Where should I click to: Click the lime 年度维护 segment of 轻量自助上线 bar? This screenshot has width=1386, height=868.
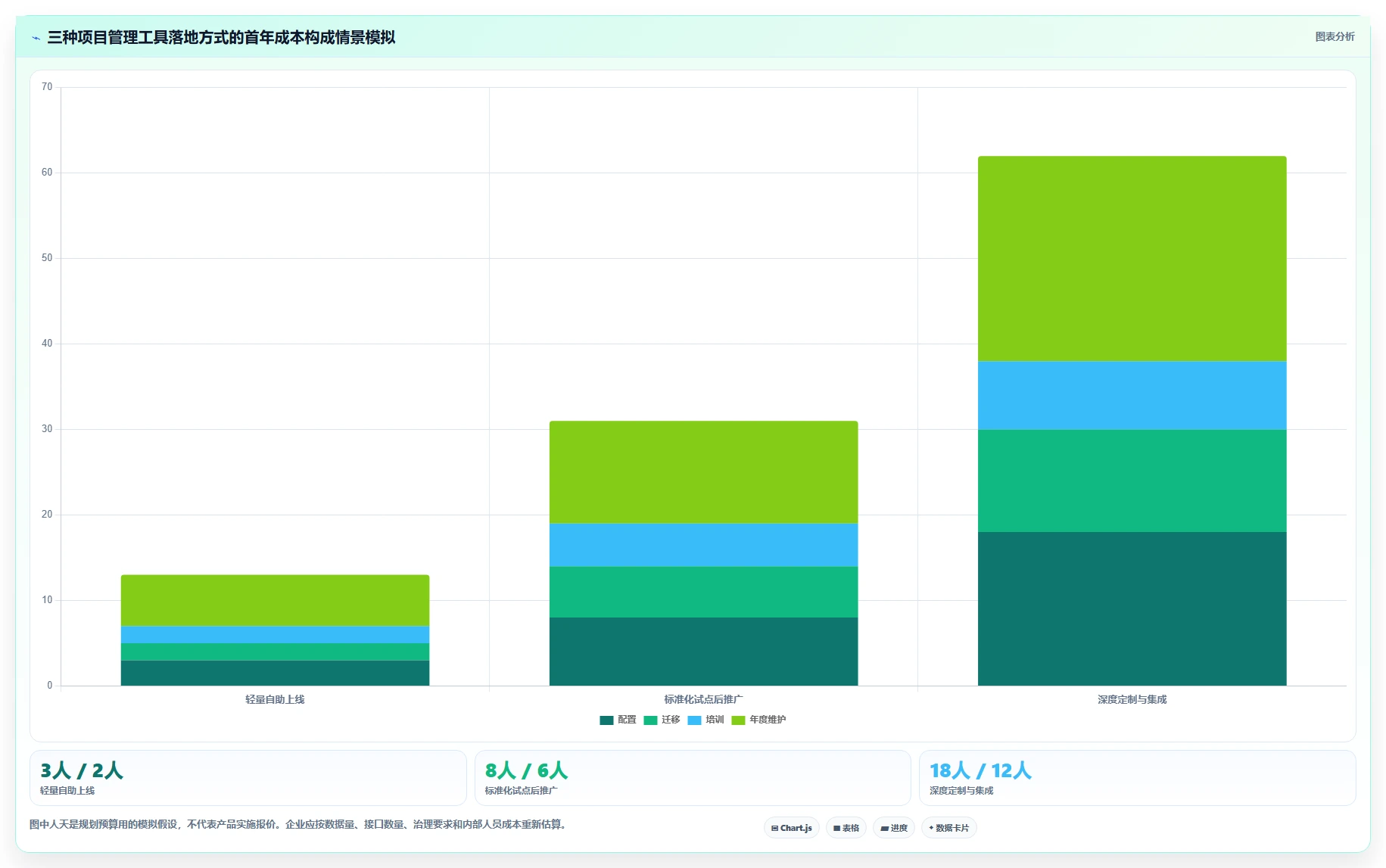click(x=275, y=601)
